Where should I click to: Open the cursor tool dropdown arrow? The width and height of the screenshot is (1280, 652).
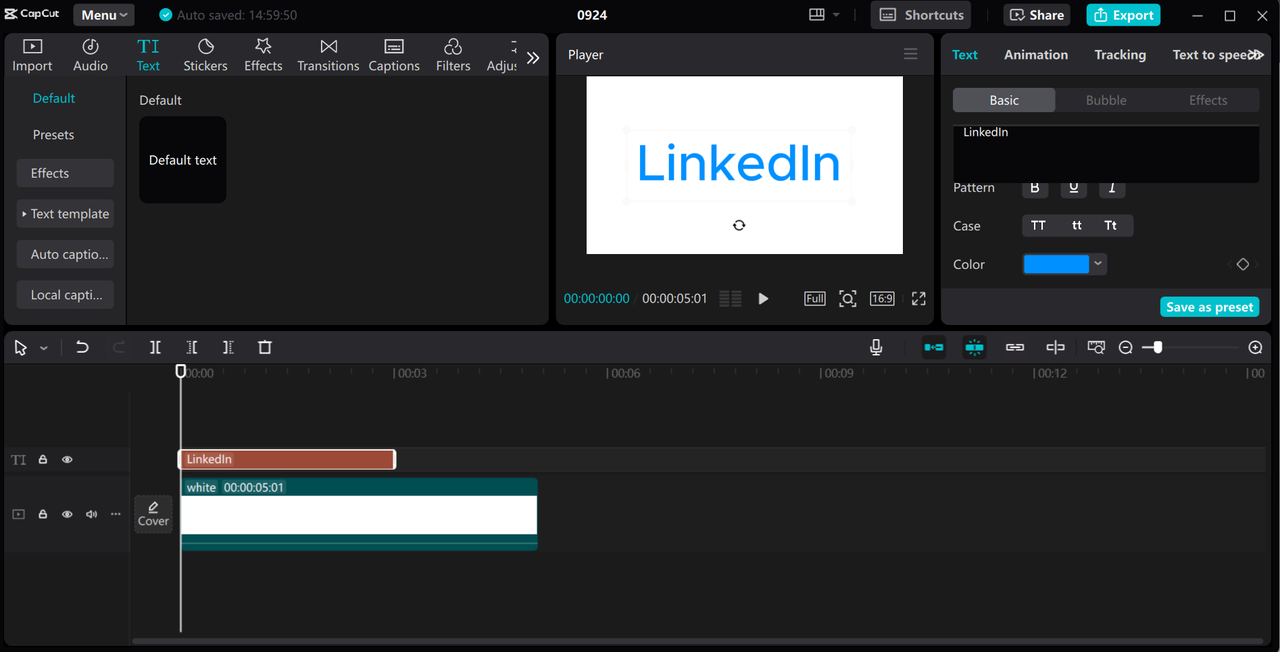pos(44,348)
